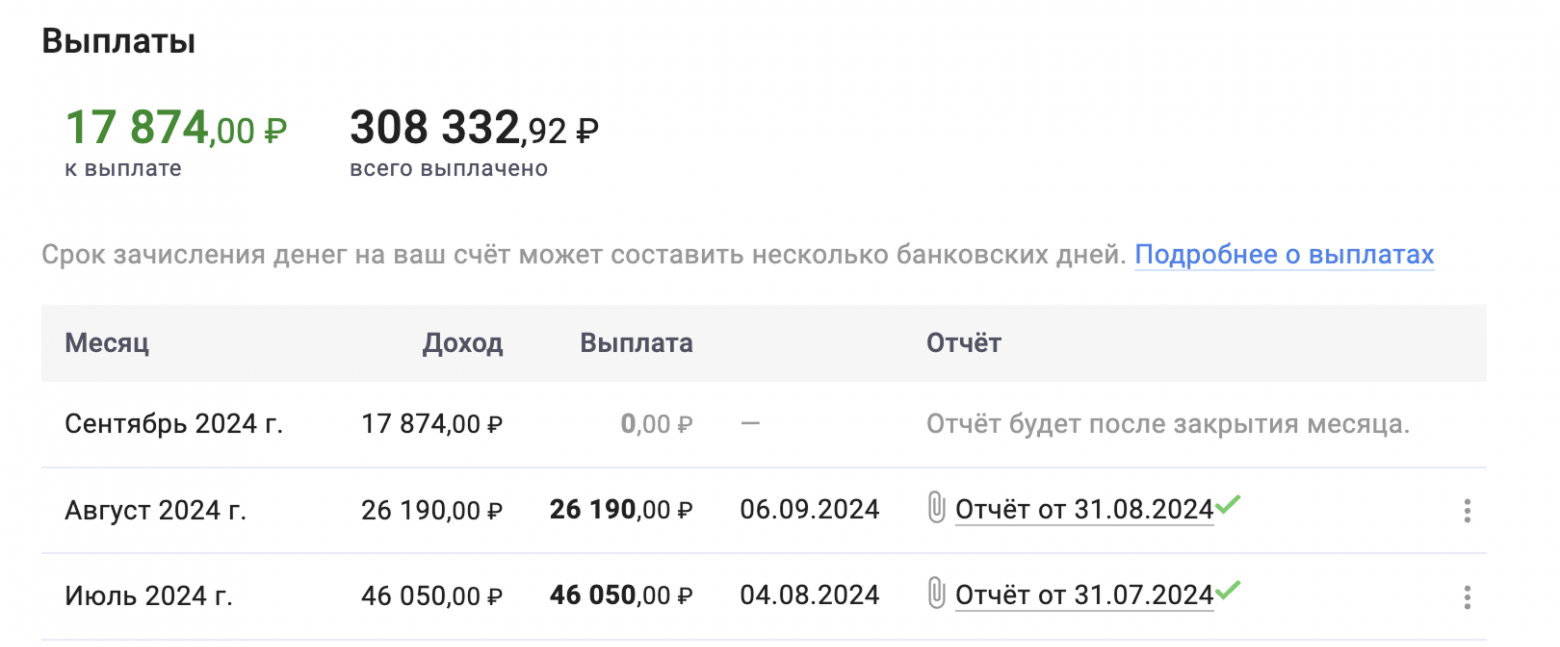The image size is (1560, 647).
Task: Click the "всего выплачено" total 308 332,92 ₽
Action: point(474,129)
